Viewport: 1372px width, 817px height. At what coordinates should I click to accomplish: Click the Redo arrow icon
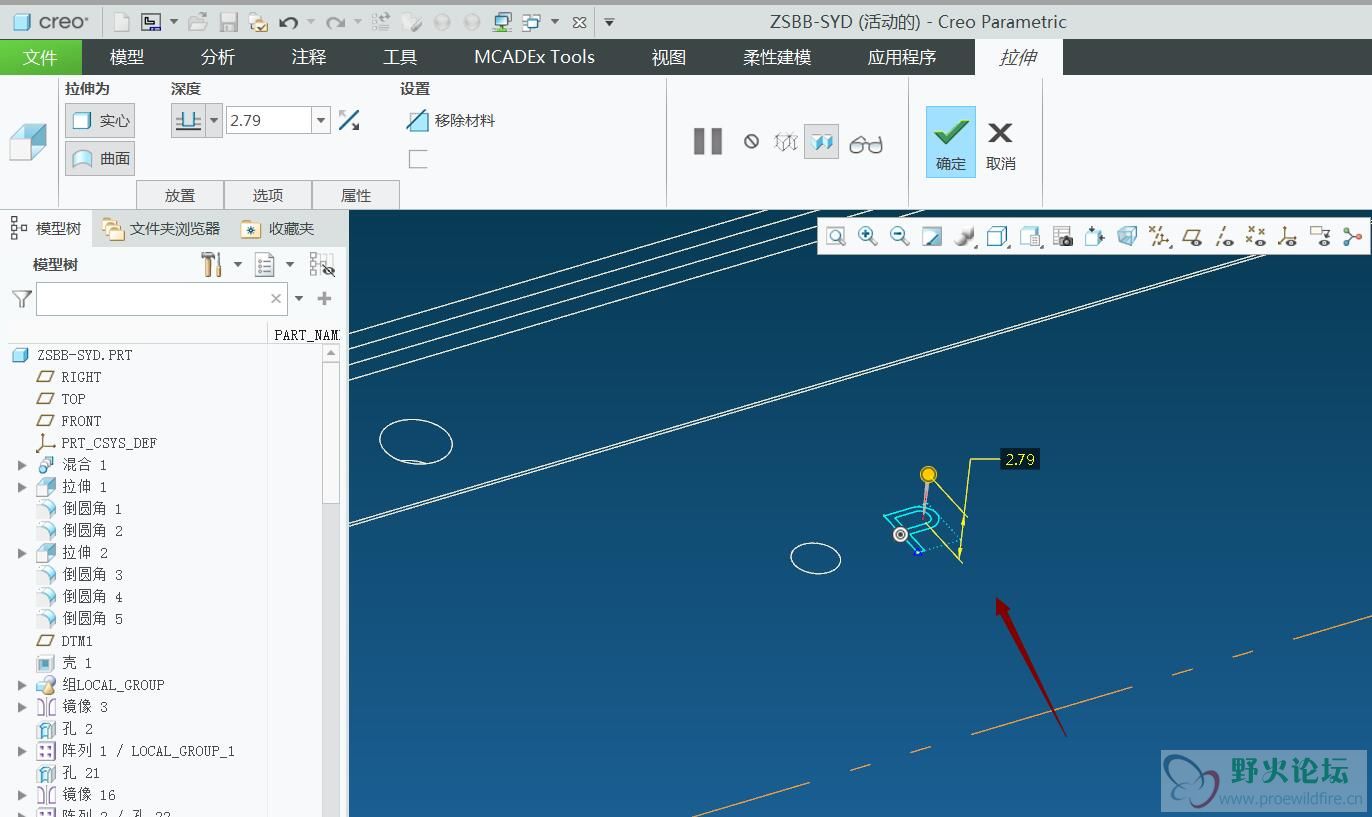coord(336,21)
